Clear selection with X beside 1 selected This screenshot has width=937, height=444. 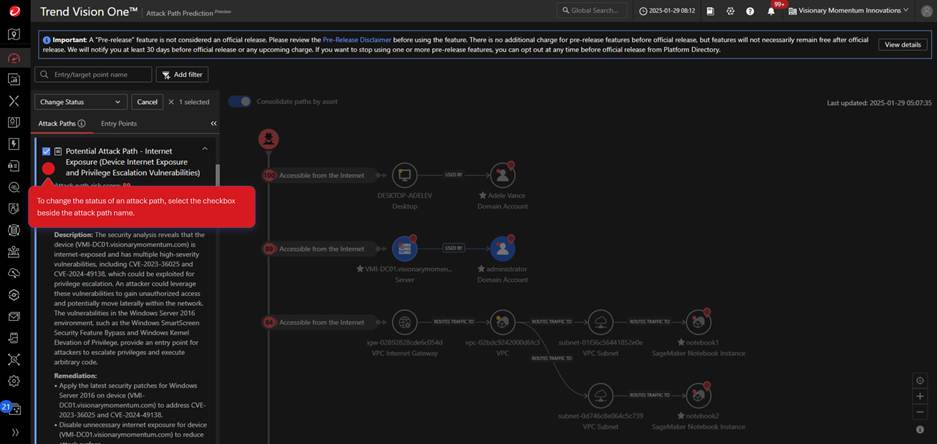click(171, 102)
